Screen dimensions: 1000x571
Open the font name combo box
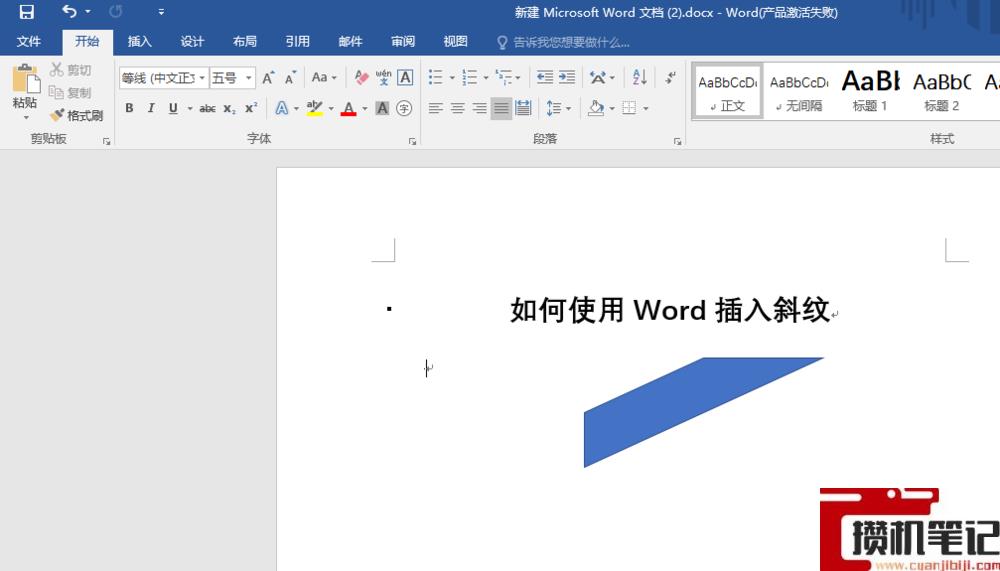click(x=164, y=78)
